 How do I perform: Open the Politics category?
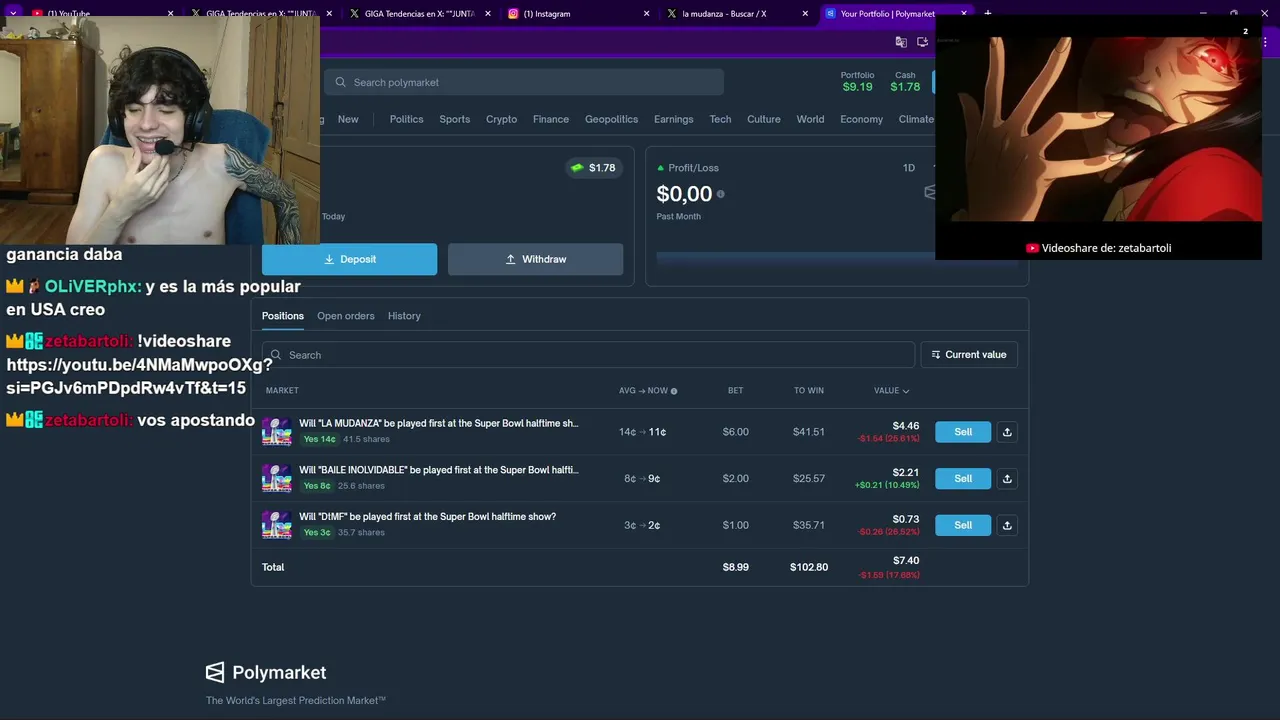(x=406, y=119)
